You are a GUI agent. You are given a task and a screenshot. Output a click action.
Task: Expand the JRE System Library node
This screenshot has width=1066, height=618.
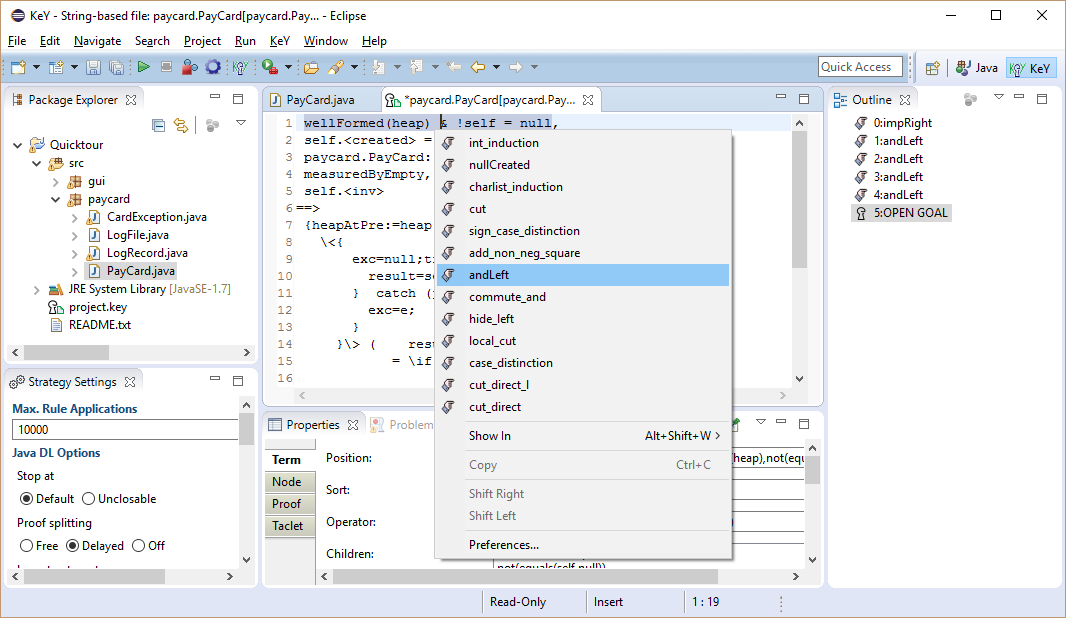tap(37, 290)
